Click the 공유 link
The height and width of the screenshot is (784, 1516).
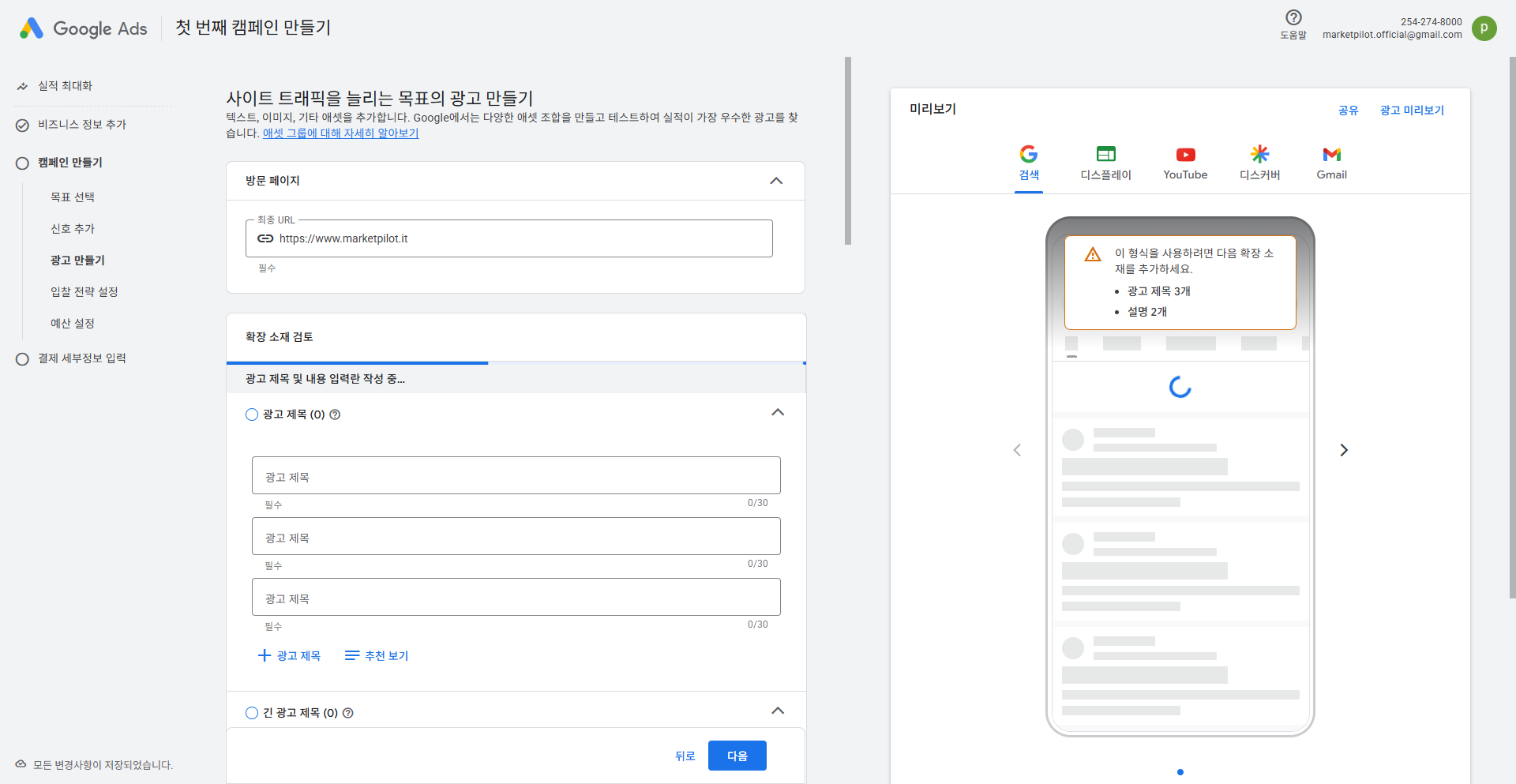[x=1349, y=111]
